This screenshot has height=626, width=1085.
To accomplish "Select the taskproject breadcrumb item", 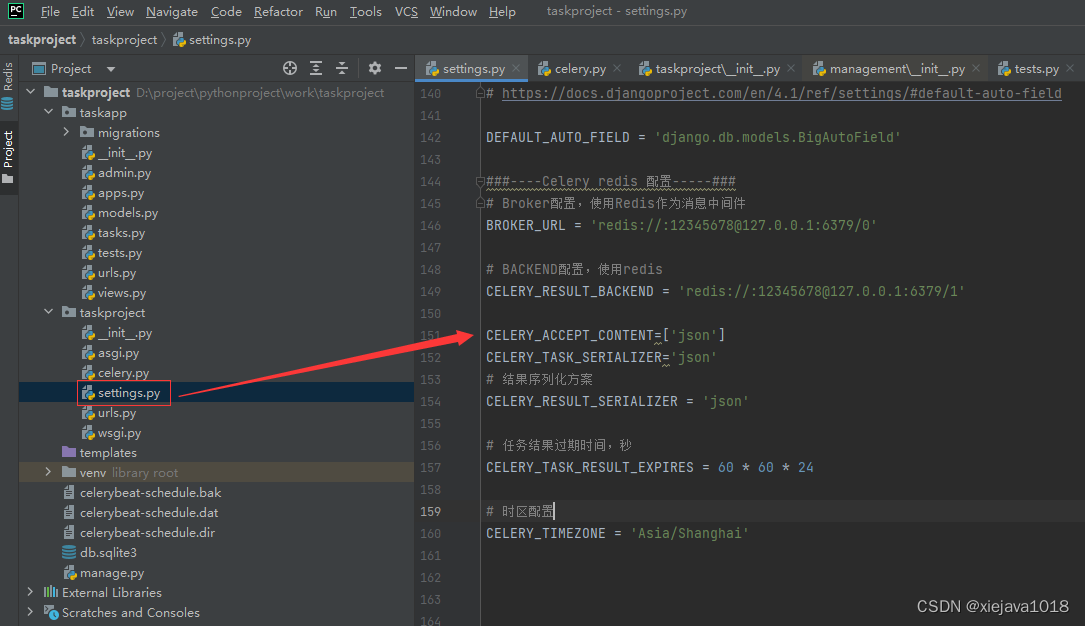I will (x=42, y=39).
